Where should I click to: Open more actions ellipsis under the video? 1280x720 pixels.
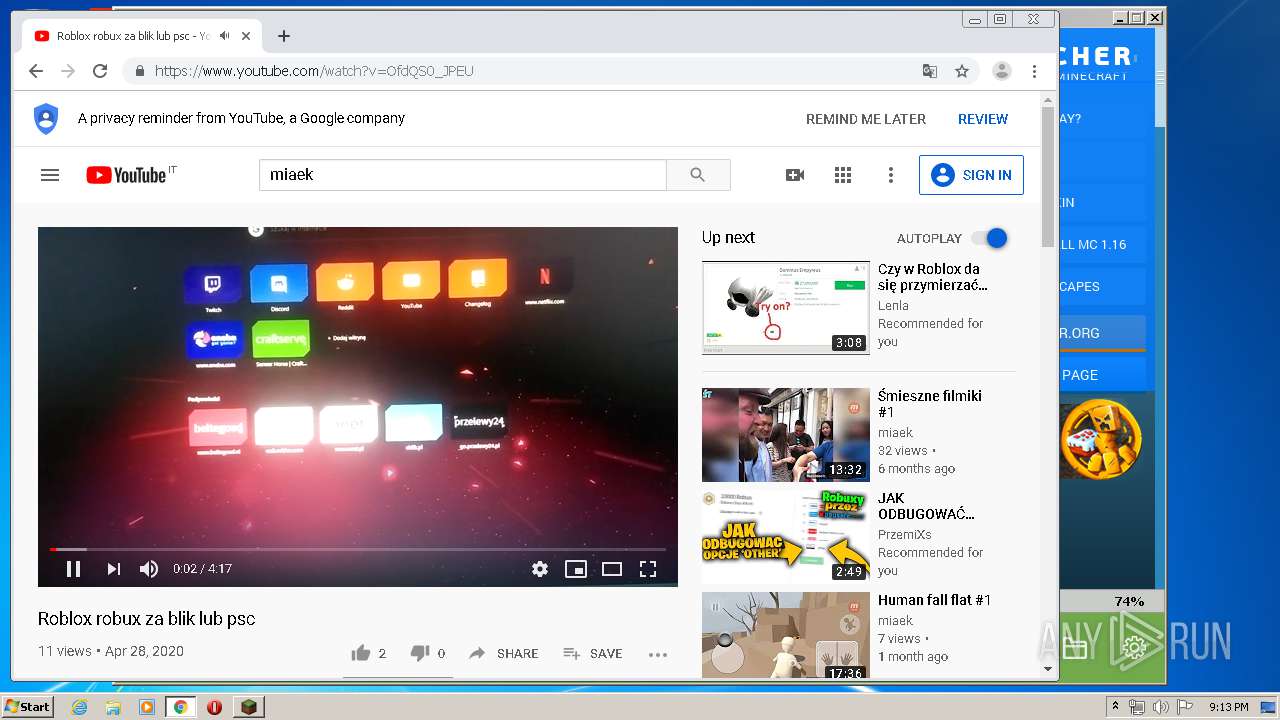657,654
